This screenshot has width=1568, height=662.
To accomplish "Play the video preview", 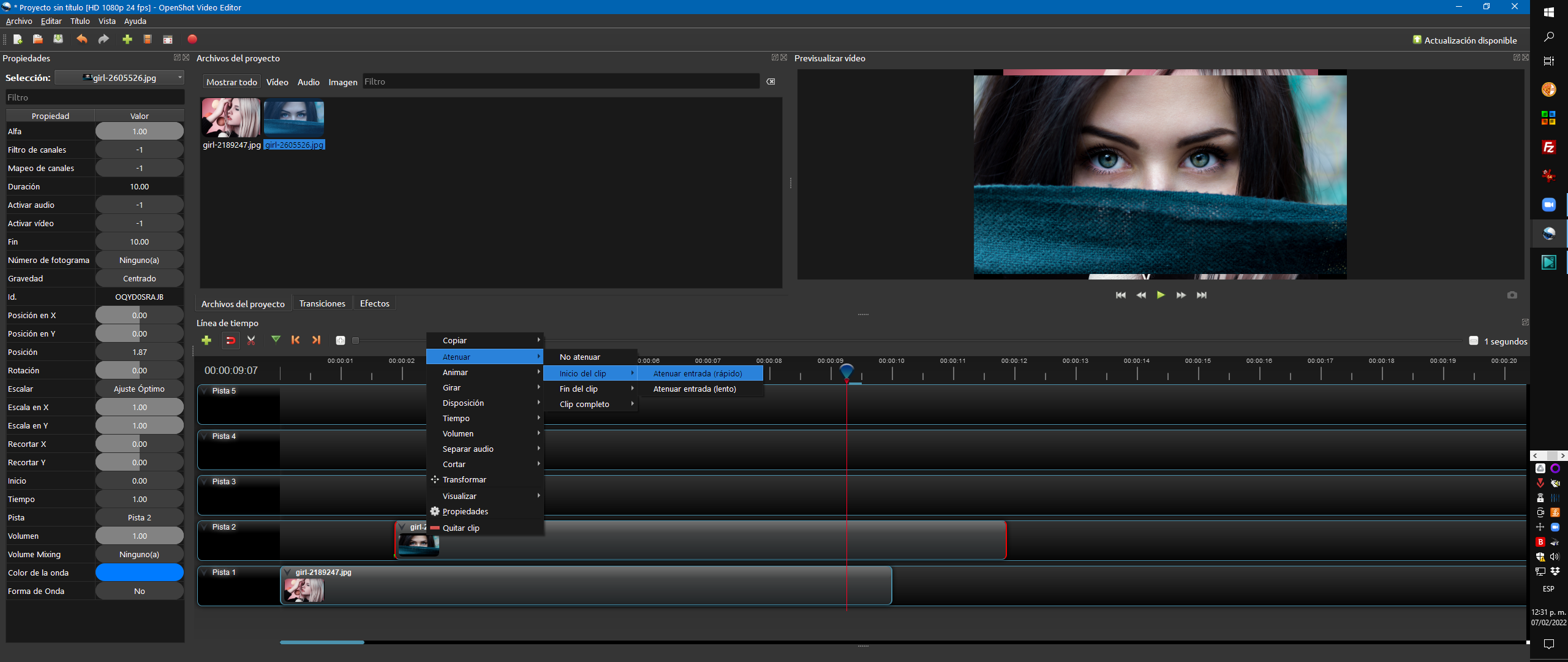I will tap(1161, 295).
